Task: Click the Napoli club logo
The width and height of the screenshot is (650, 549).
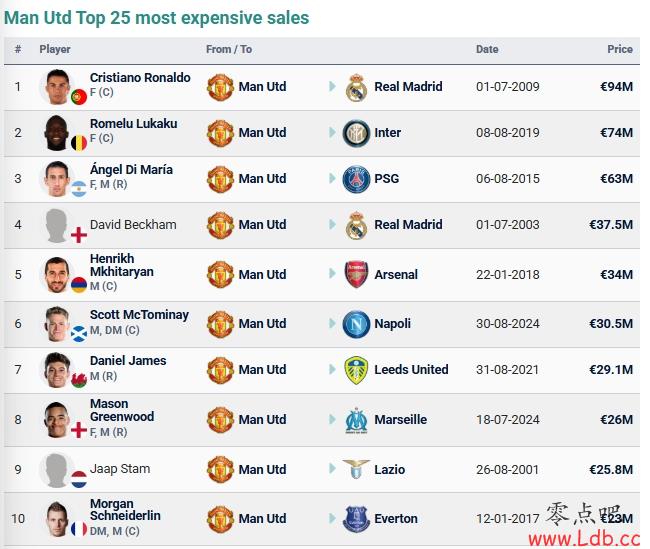Action: [x=356, y=324]
